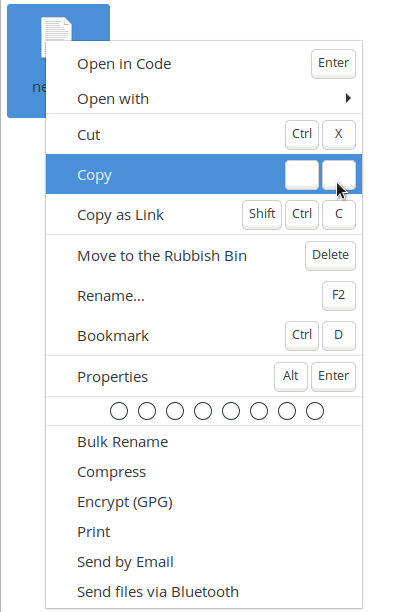Select Send by Email
Image resolution: width=416 pixels, height=612 pixels.
[204, 562]
